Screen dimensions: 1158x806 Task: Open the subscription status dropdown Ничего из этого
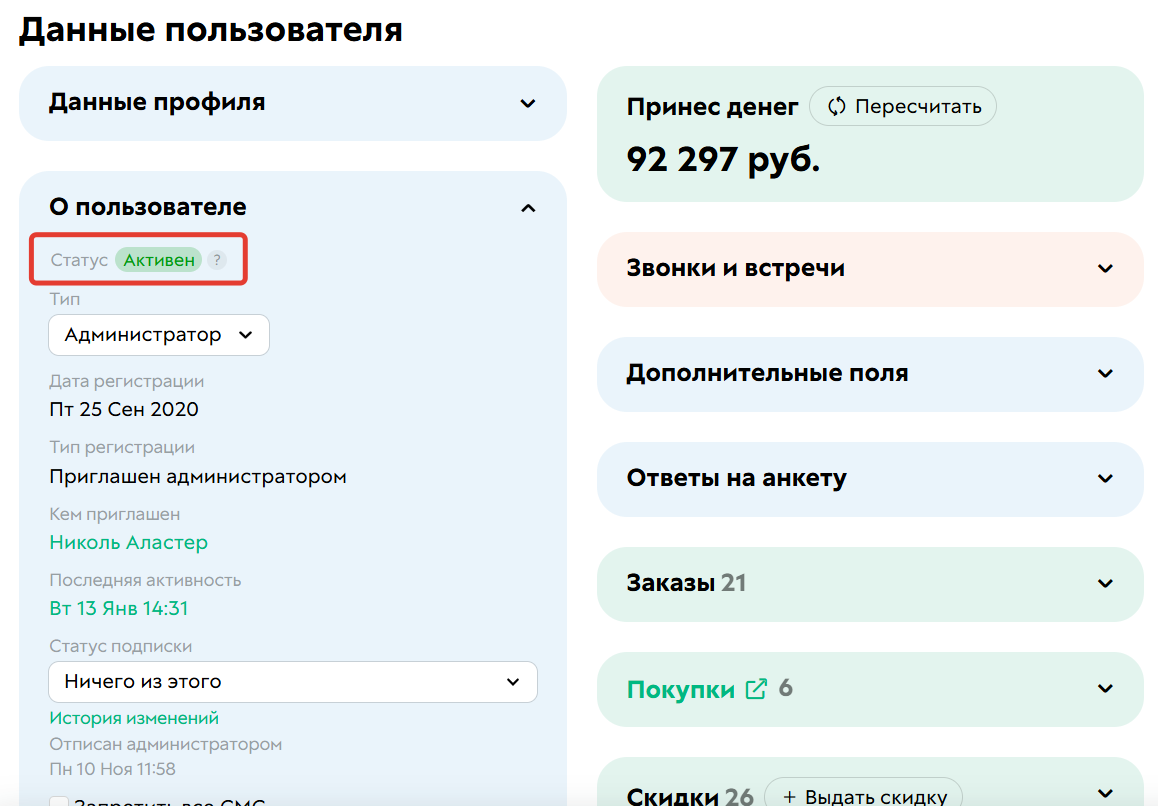click(x=293, y=682)
